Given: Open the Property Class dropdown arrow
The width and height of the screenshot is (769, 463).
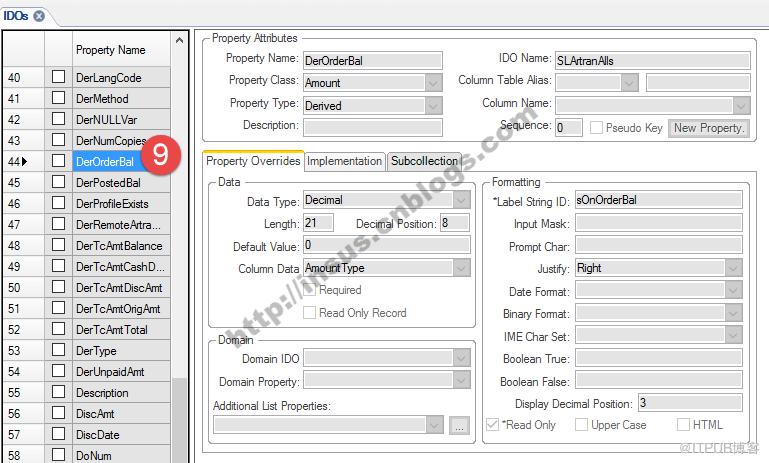Looking at the screenshot, I should point(433,82).
